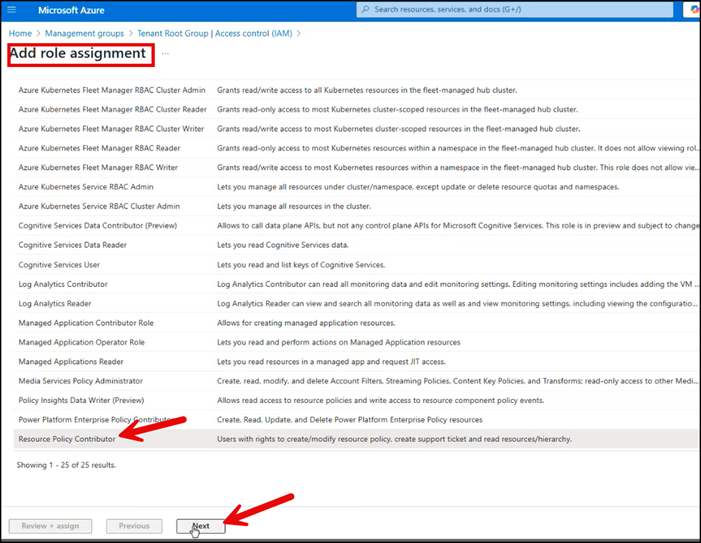This screenshot has width=701, height=543.
Task: Click description 'Lets you manage all resources in the cluster.'
Action: click(294, 206)
